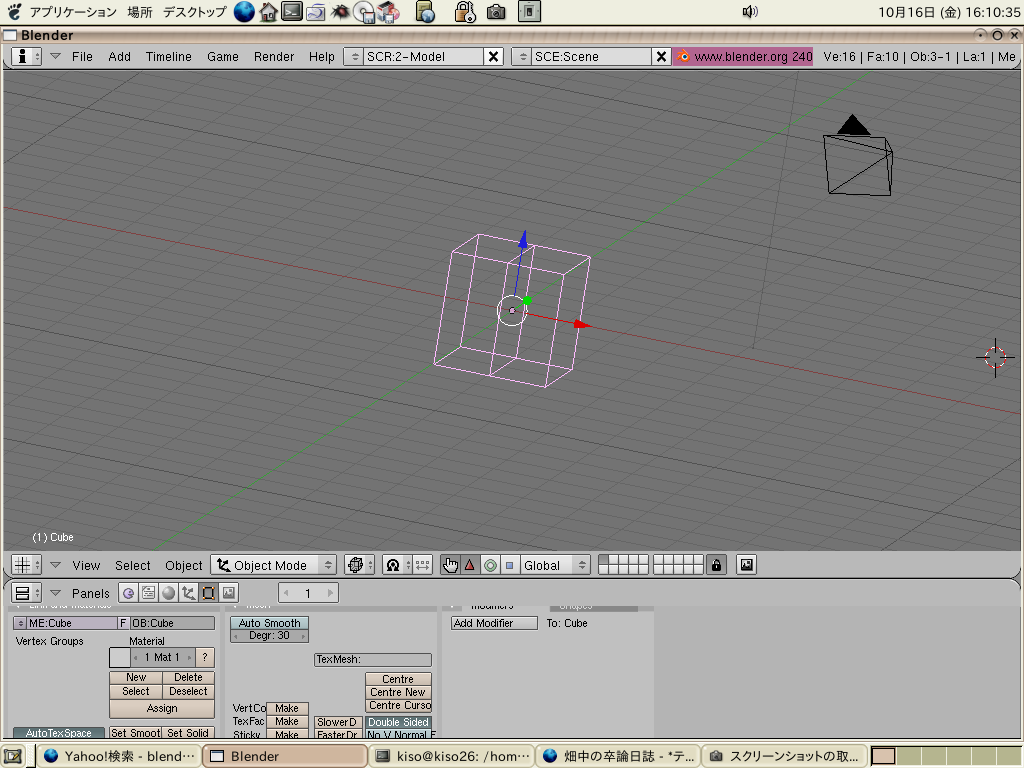
Task: Open the Add menu
Action: tap(120, 57)
